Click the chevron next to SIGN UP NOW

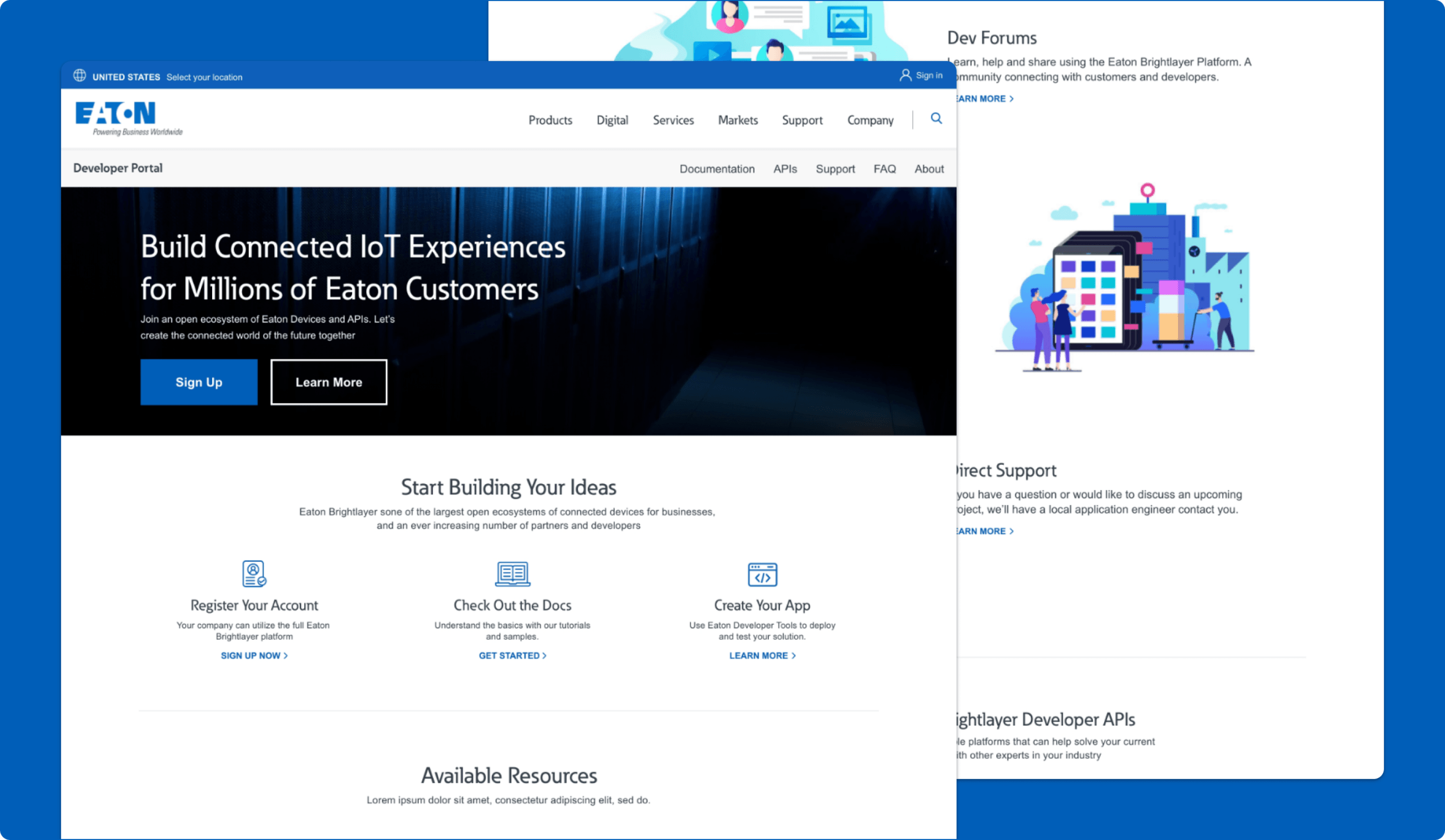coord(287,656)
